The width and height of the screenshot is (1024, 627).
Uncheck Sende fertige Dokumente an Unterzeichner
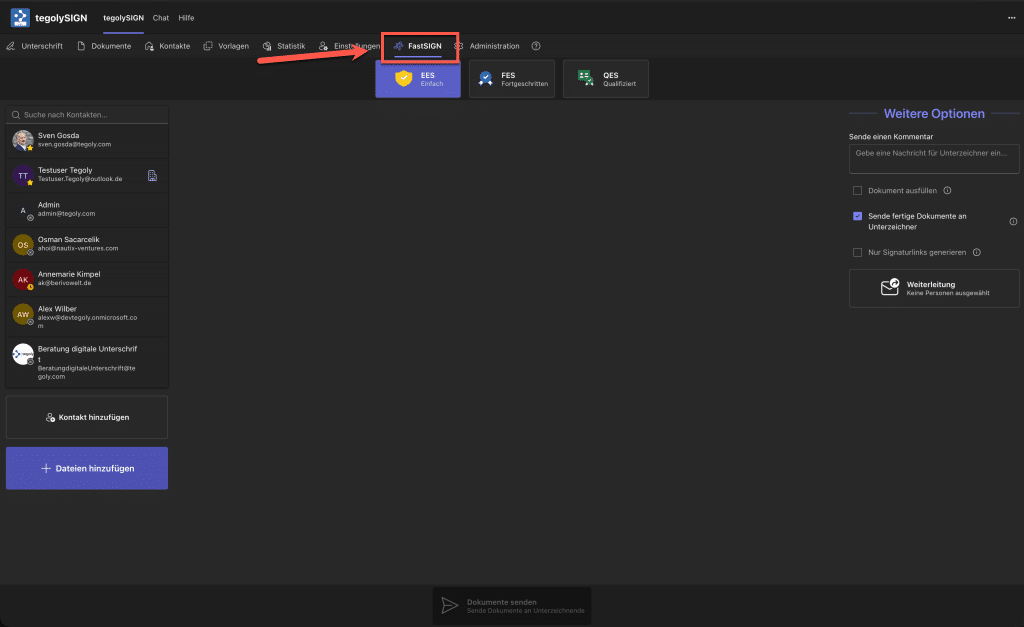857,216
